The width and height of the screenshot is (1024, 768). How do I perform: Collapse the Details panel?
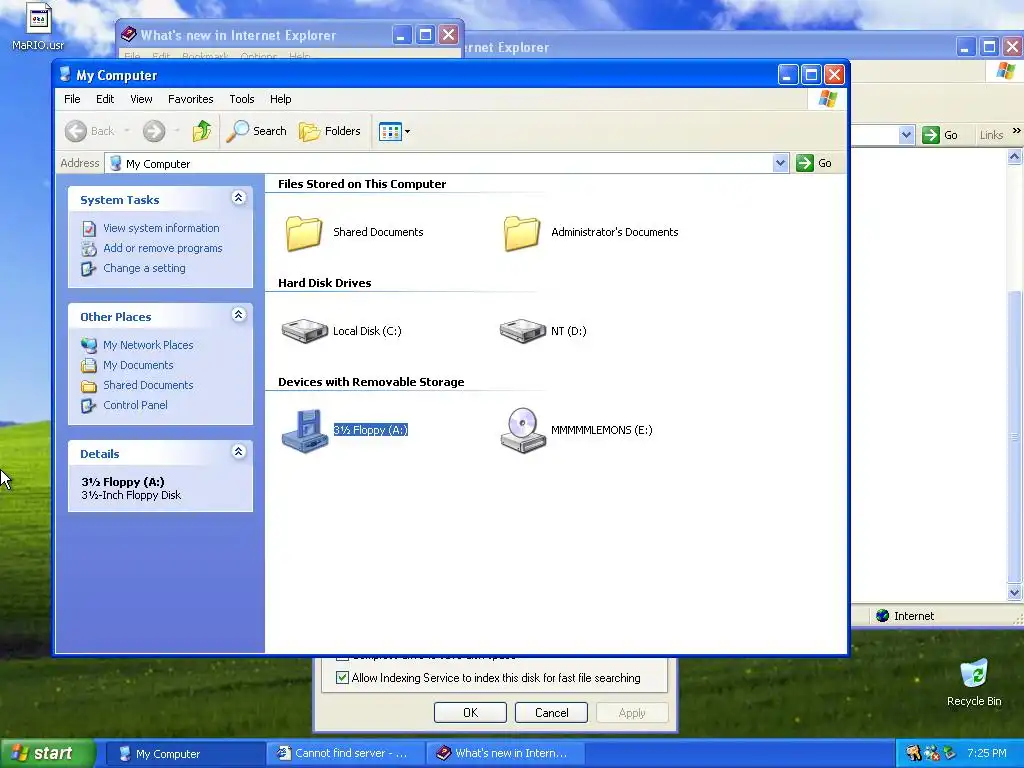(238, 452)
